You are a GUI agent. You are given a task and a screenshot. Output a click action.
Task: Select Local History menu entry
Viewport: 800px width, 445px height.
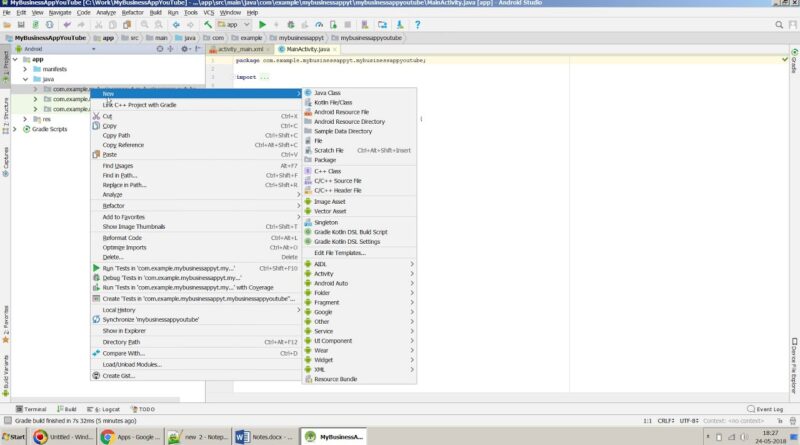click(195, 310)
